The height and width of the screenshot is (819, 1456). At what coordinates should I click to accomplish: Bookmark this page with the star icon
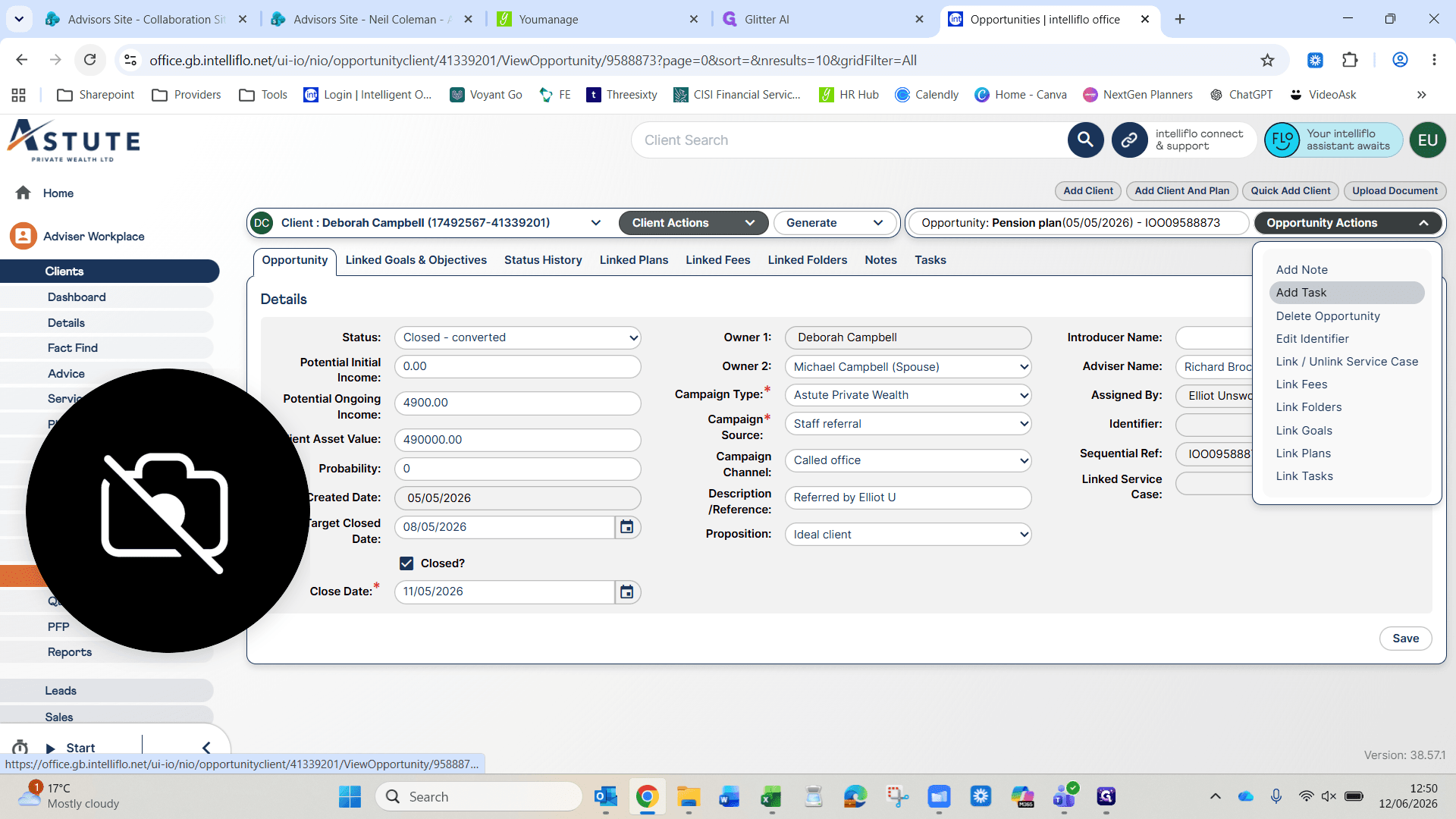click(x=1267, y=60)
